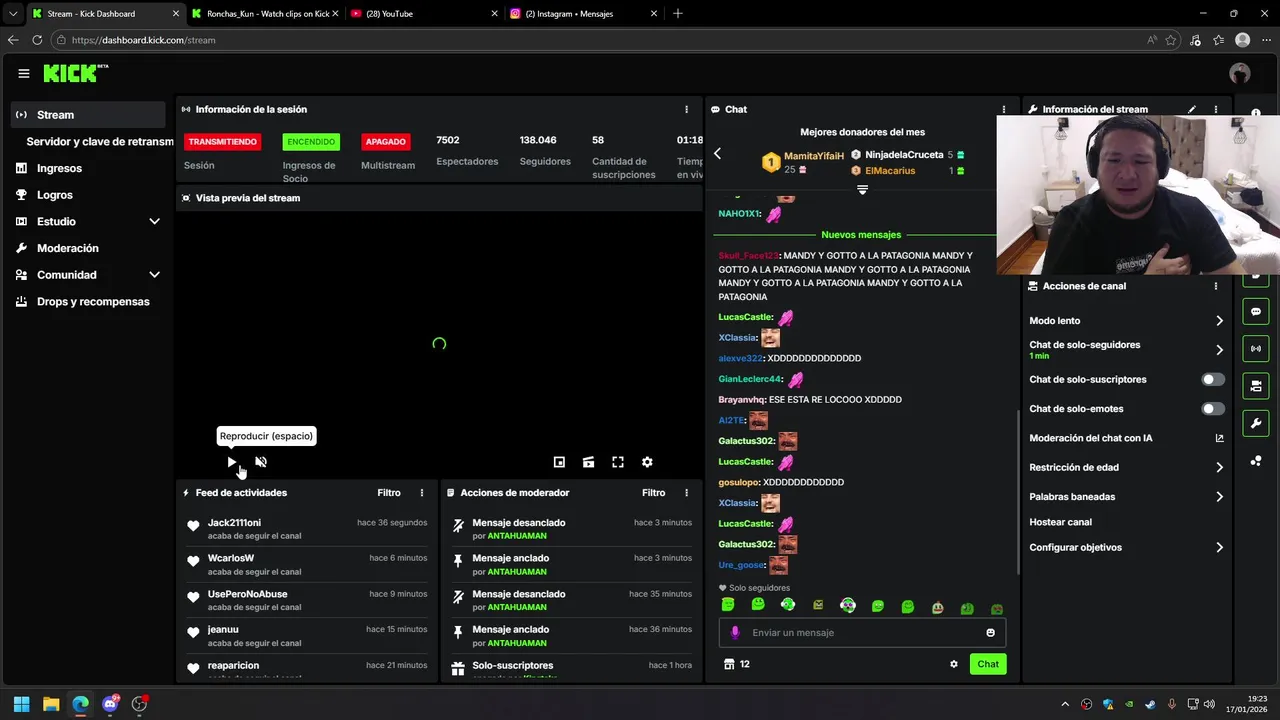Click the green Chat send button
Image resolution: width=1280 pixels, height=720 pixels.
tap(988, 664)
